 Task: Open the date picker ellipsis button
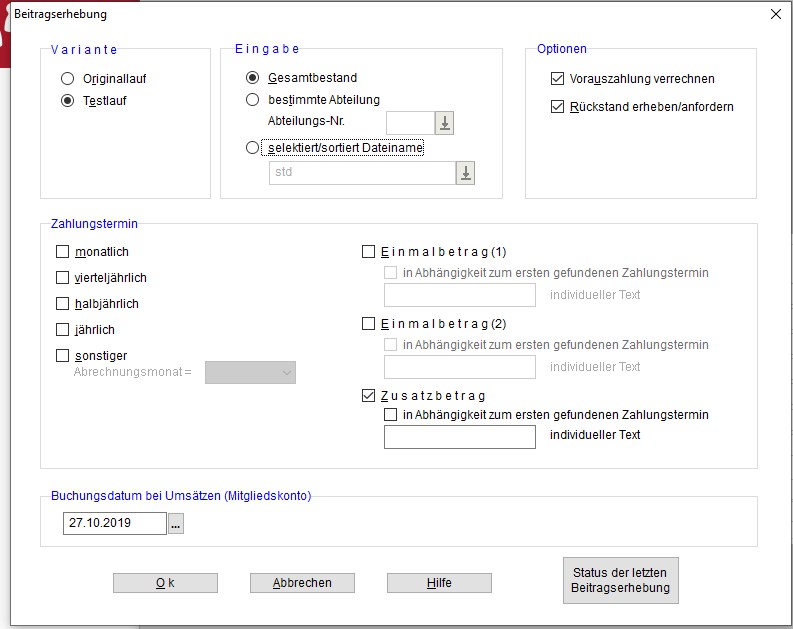pyautogui.click(x=176, y=523)
